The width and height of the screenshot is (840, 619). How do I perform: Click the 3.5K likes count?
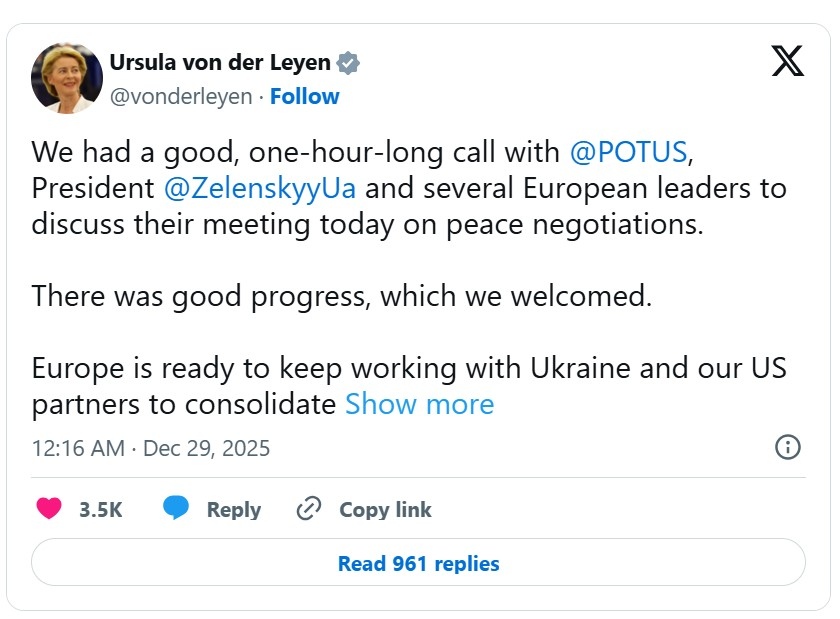[x=100, y=509]
